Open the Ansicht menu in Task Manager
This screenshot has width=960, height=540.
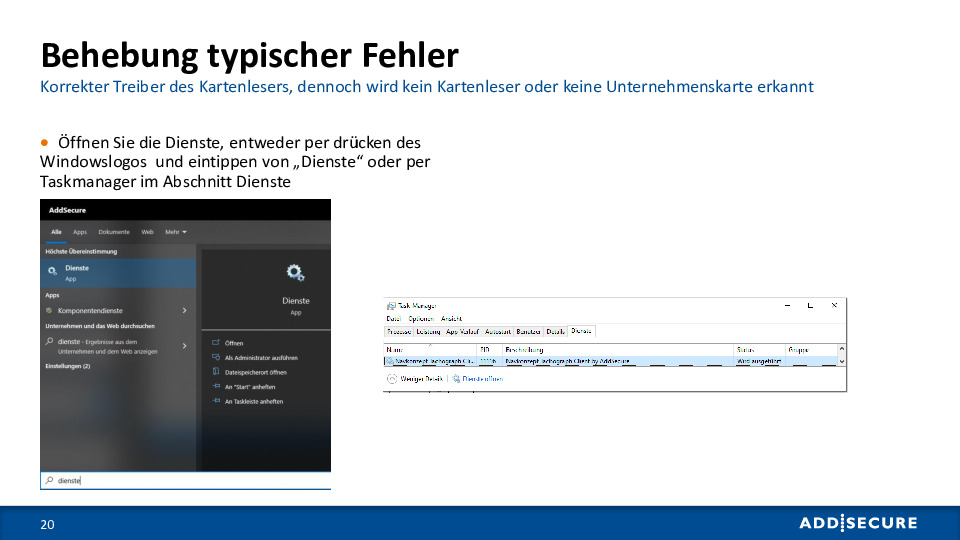tap(451, 319)
